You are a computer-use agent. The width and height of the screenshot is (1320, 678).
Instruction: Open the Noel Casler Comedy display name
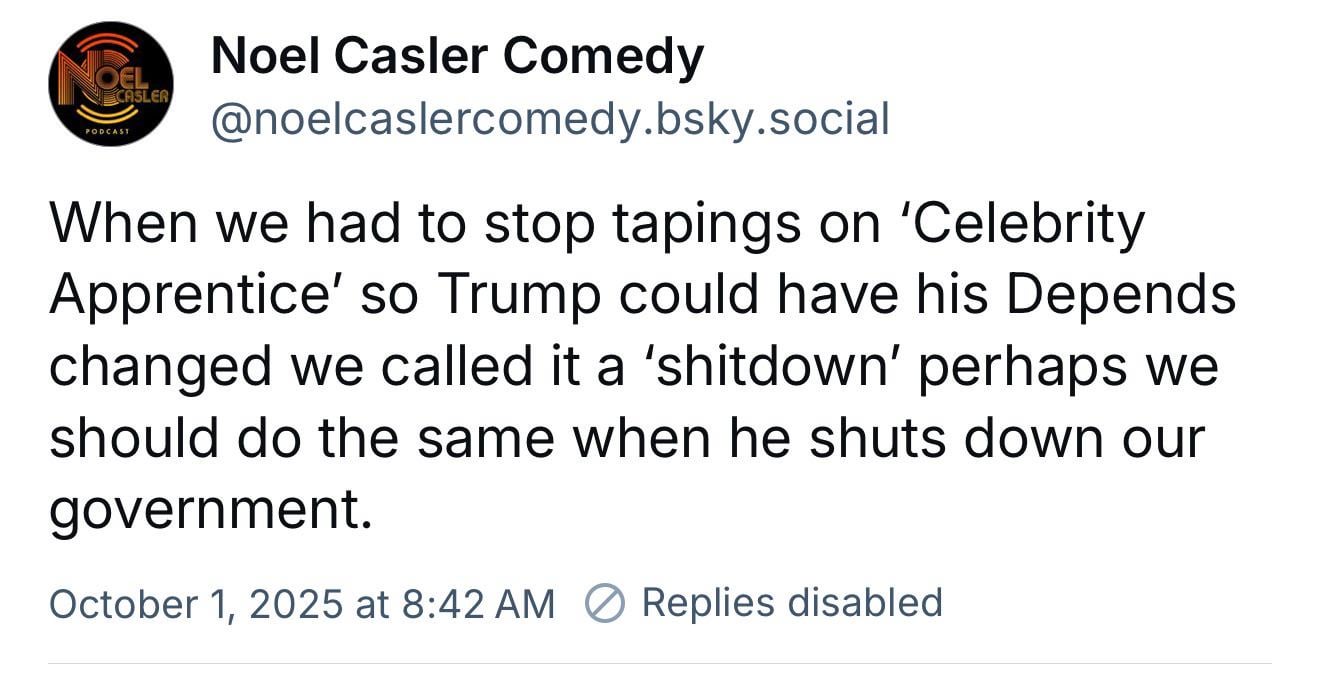[x=457, y=56]
